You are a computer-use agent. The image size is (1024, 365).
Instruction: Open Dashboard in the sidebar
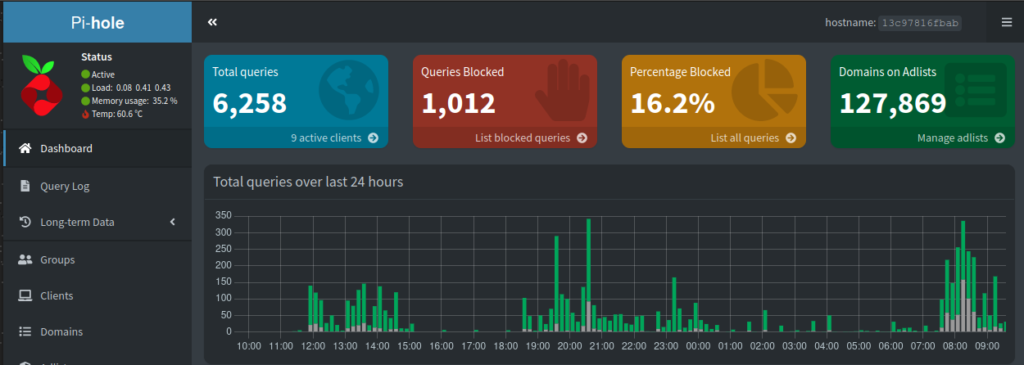click(x=97, y=148)
